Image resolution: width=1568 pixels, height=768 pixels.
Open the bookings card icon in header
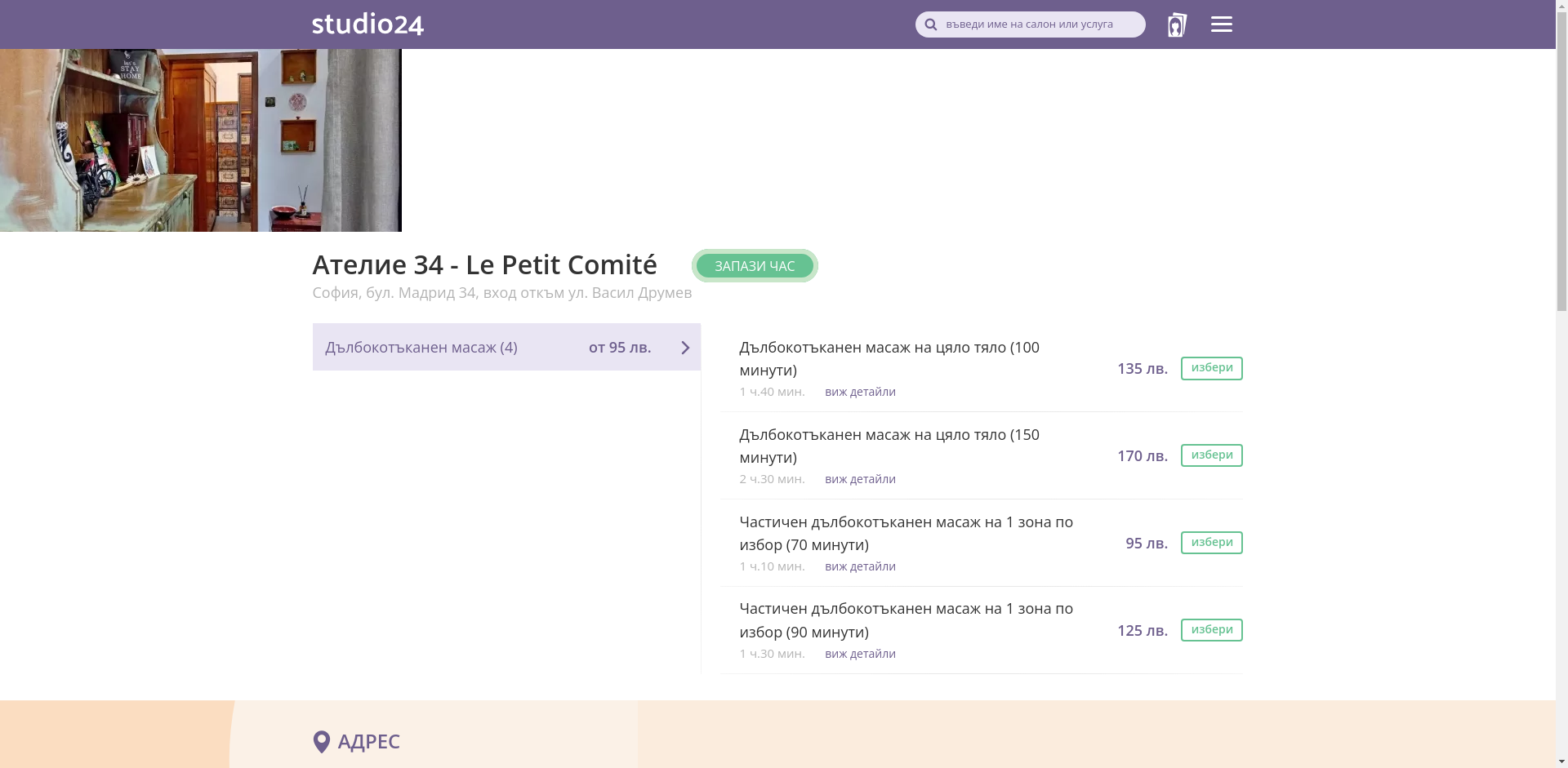tap(1176, 24)
